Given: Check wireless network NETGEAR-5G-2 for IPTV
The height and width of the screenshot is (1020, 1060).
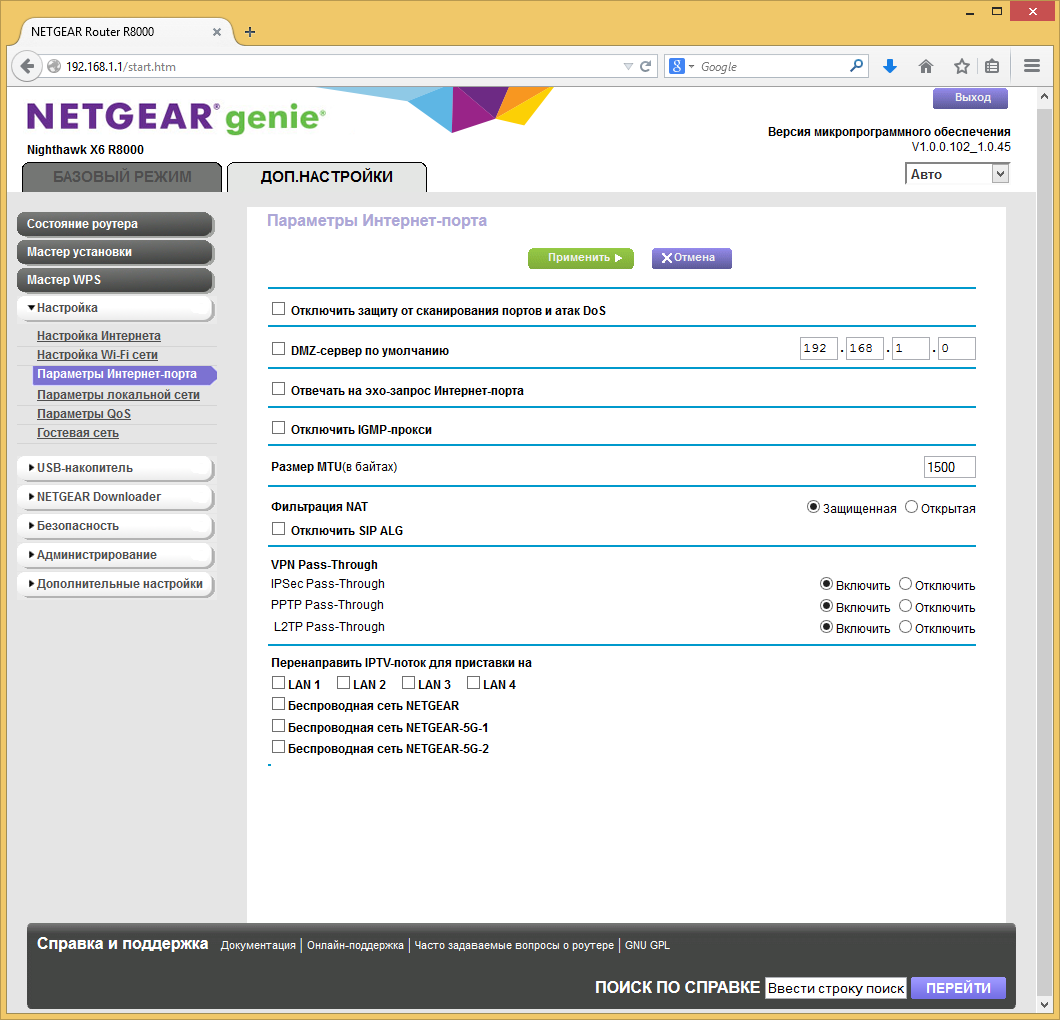Looking at the screenshot, I should click(278, 747).
